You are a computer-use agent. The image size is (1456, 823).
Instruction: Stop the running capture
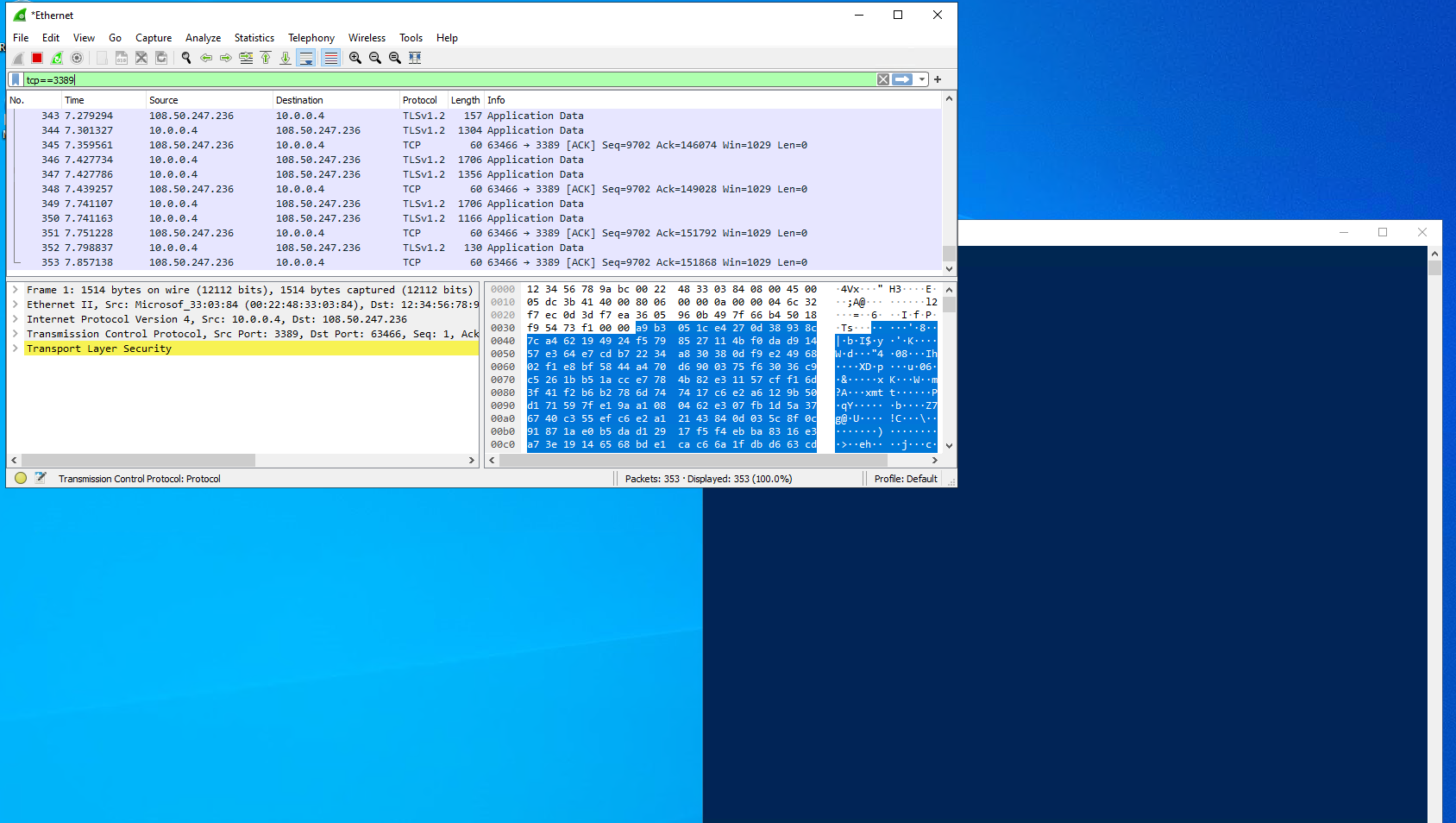(x=36, y=57)
